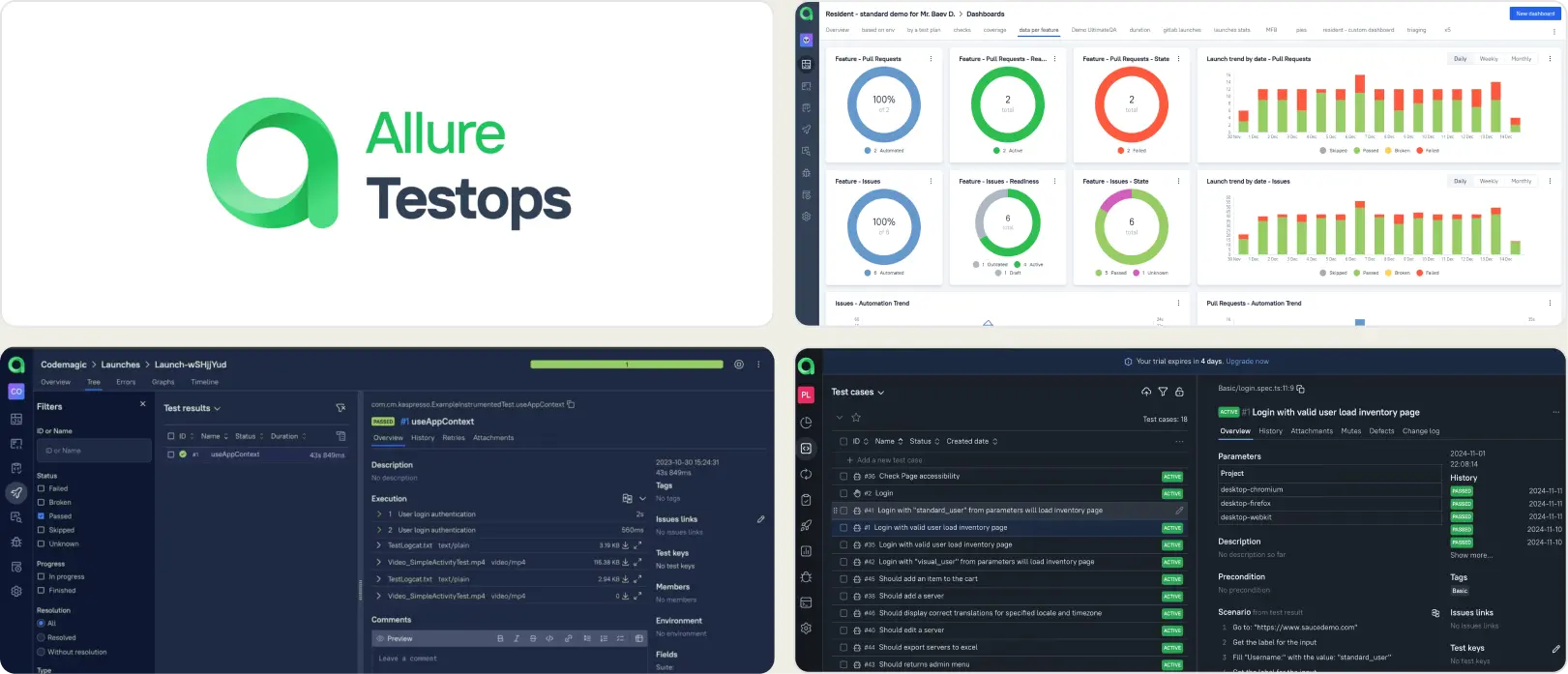Open Feature - Pull Requests widget kebab menu
Viewport: 1568px width, 674px height.
(931, 59)
